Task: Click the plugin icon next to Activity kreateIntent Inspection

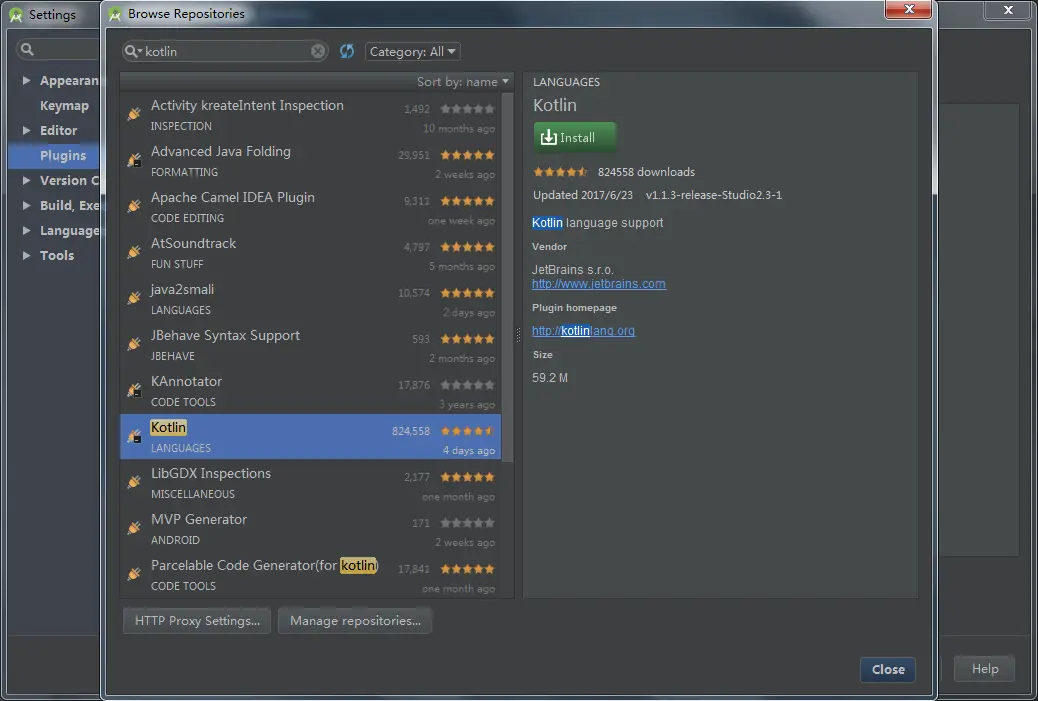Action: pos(134,114)
